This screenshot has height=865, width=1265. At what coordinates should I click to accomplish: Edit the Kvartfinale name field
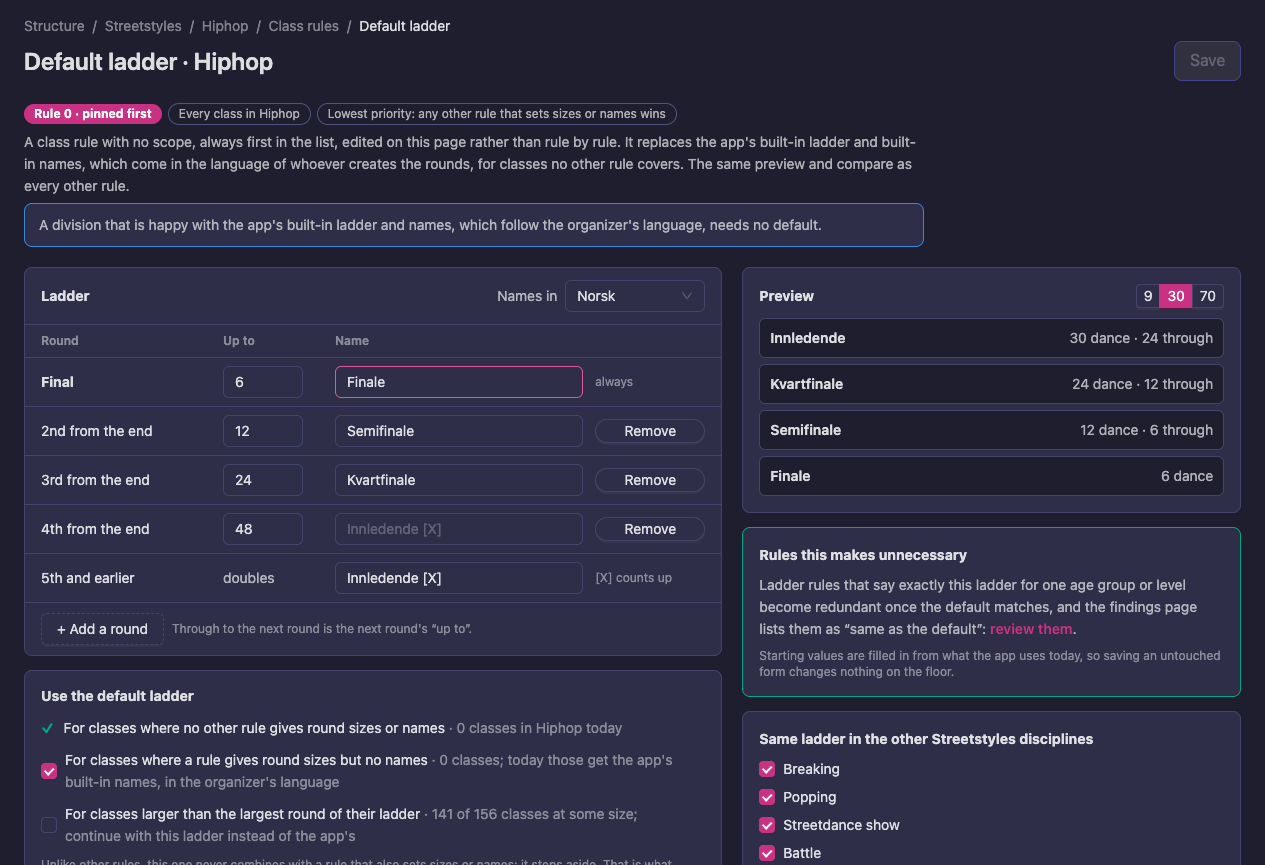459,480
